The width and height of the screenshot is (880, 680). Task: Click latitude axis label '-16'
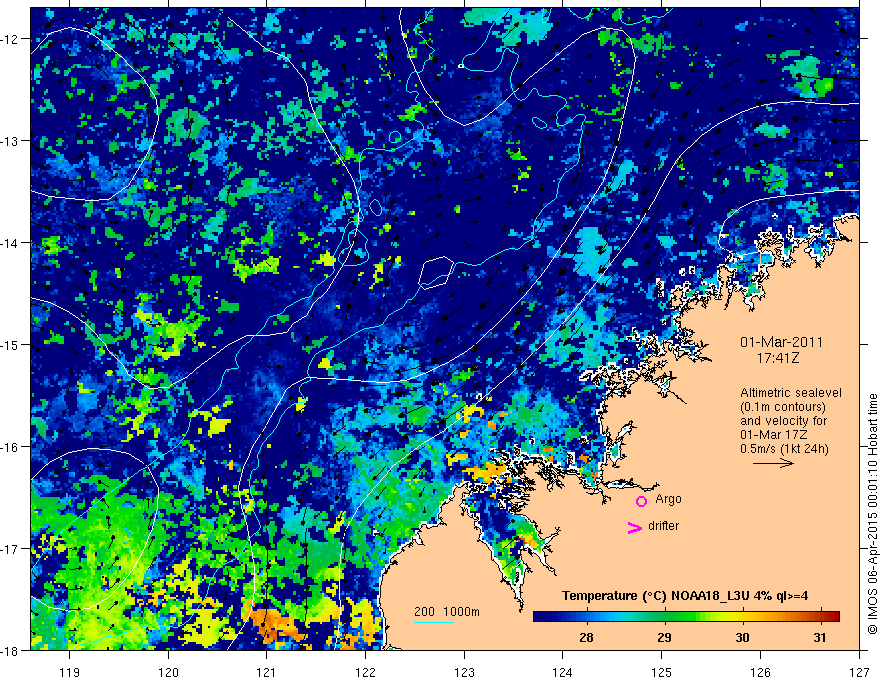[x=11, y=447]
